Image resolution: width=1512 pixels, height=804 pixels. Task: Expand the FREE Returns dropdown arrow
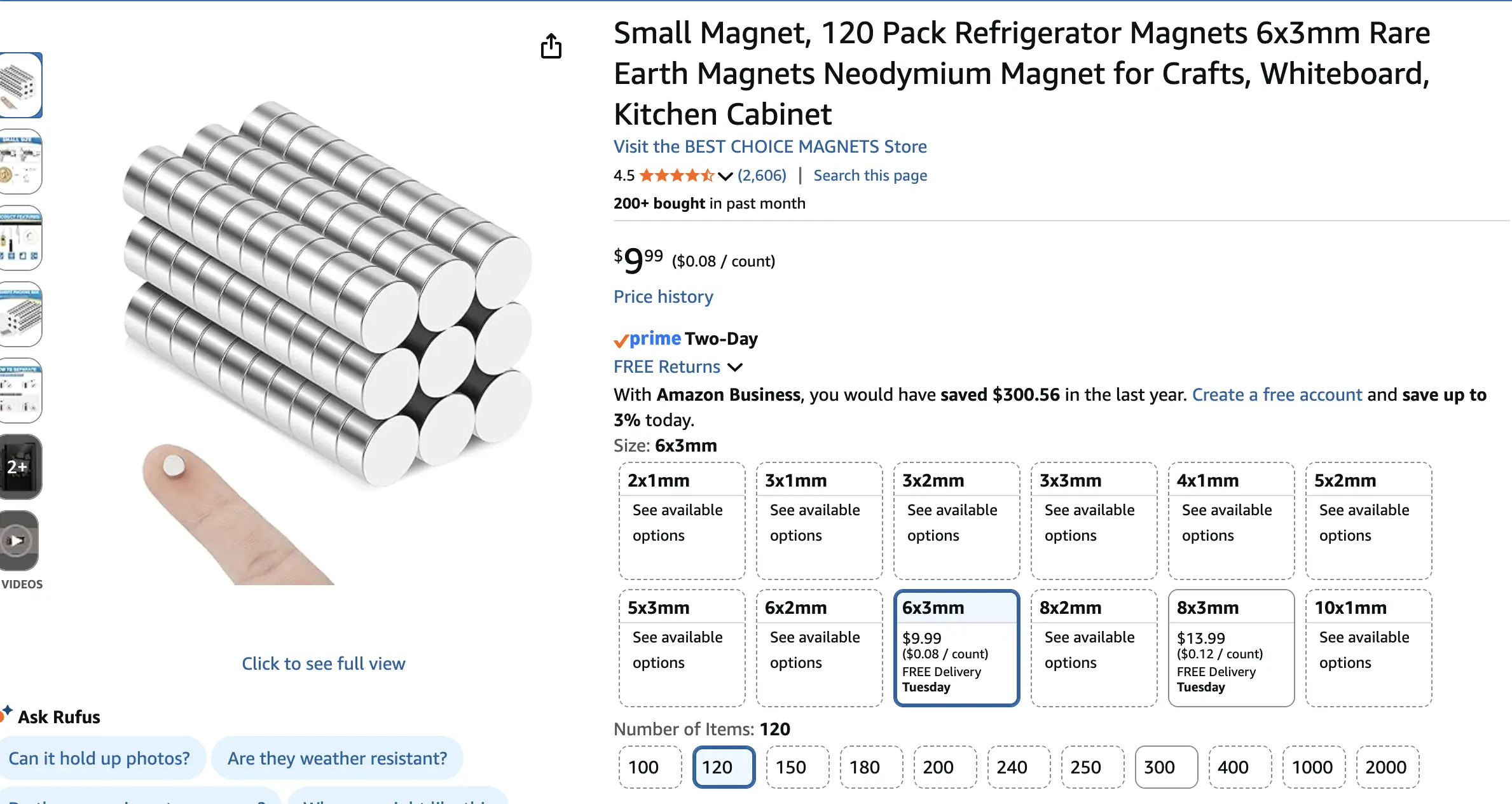click(735, 367)
